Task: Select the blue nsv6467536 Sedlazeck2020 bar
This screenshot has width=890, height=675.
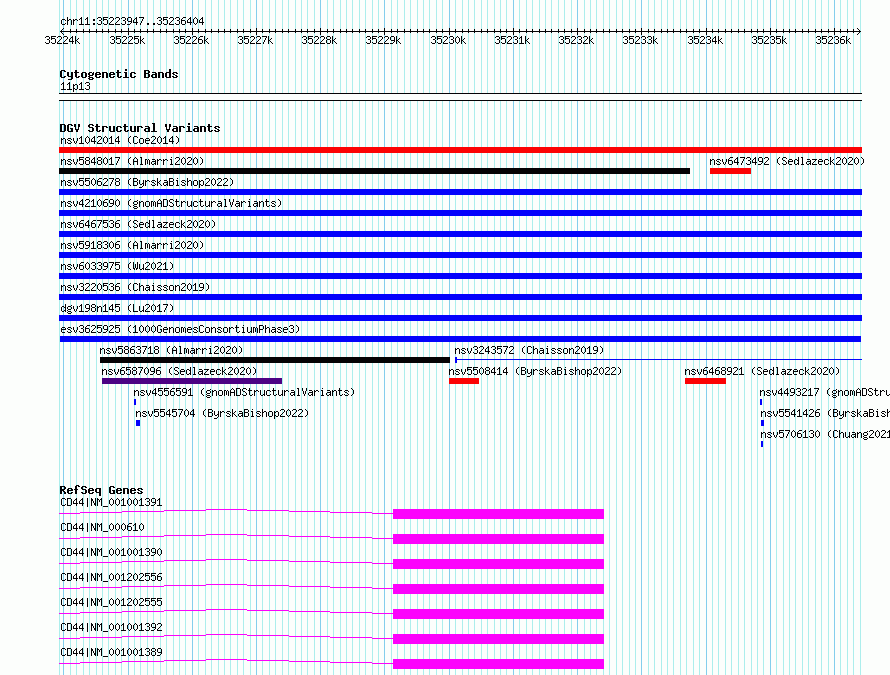Action: click(x=460, y=234)
